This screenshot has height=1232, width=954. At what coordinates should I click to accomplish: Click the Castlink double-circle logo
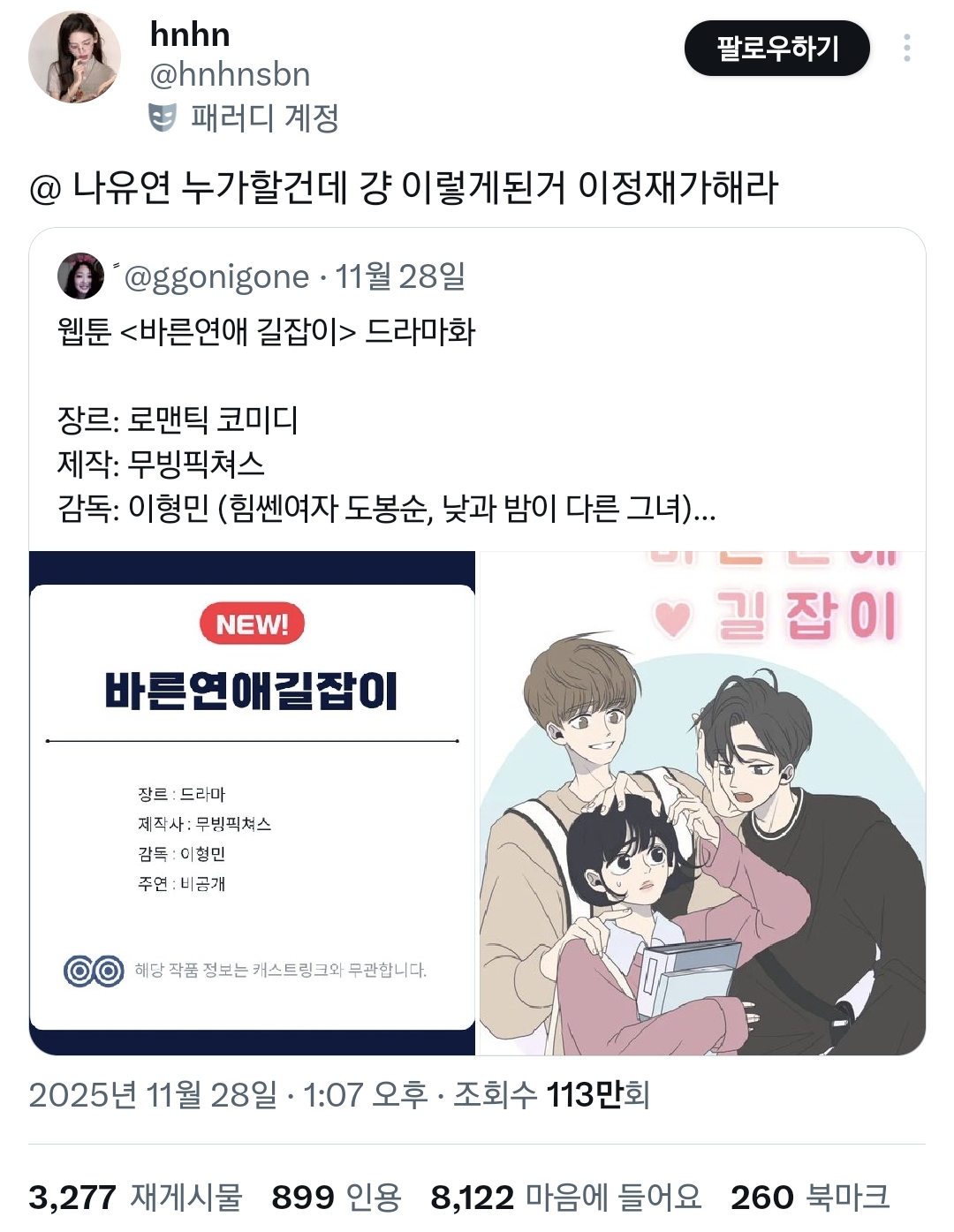(94, 971)
